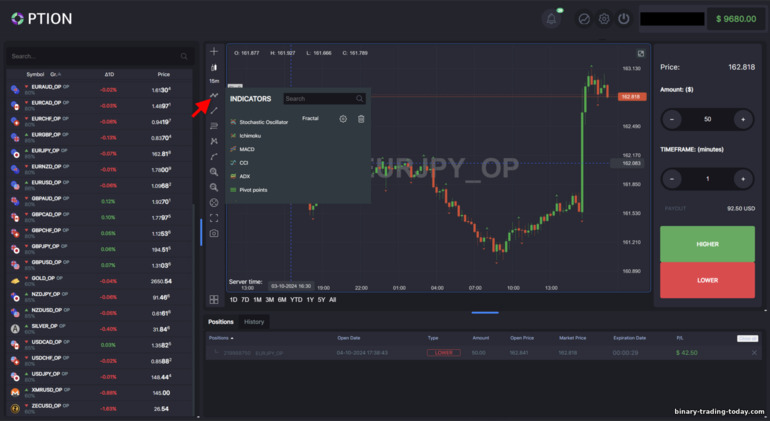The image size is (770, 421).
Task: Open the notifications bell
Action: 551,19
